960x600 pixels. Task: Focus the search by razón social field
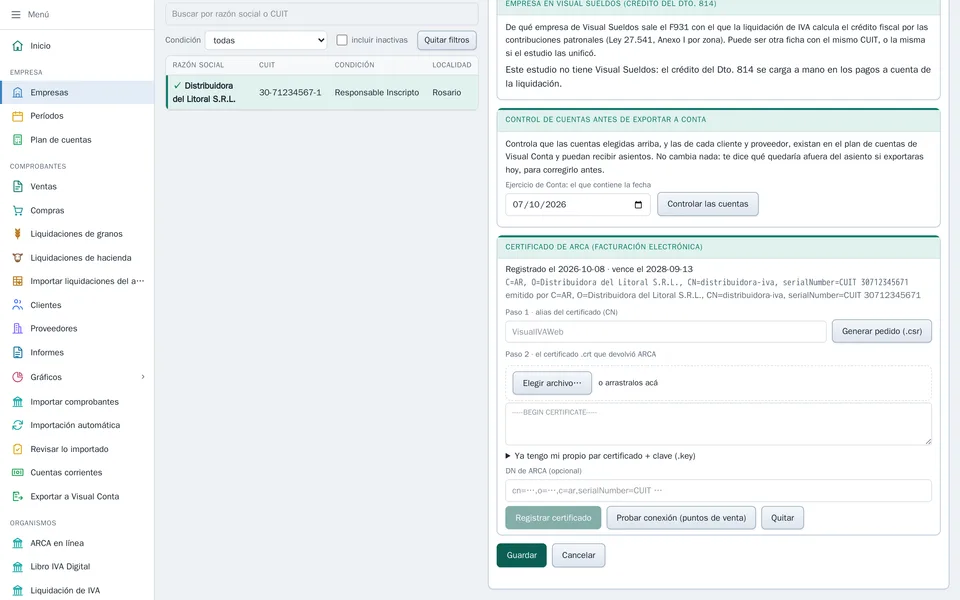pyautogui.click(x=322, y=13)
